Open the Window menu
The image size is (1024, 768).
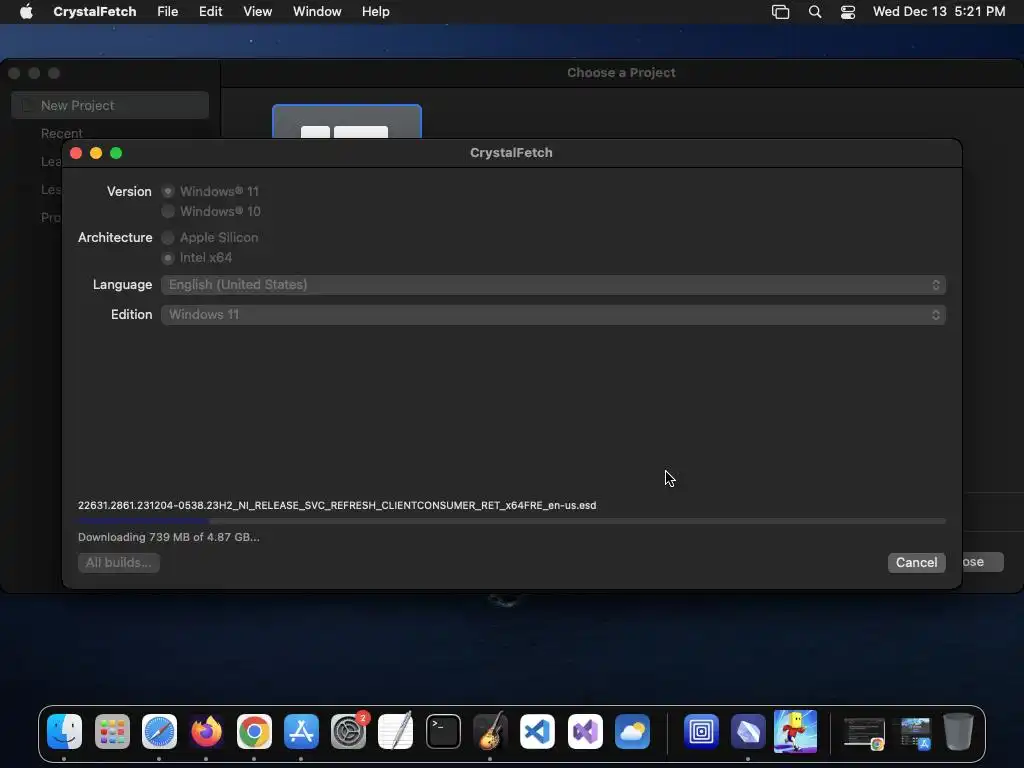coord(317,12)
